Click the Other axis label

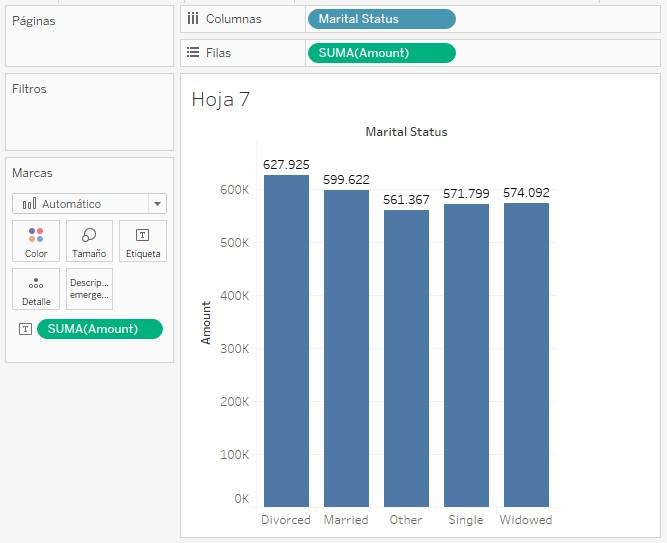coord(406,520)
